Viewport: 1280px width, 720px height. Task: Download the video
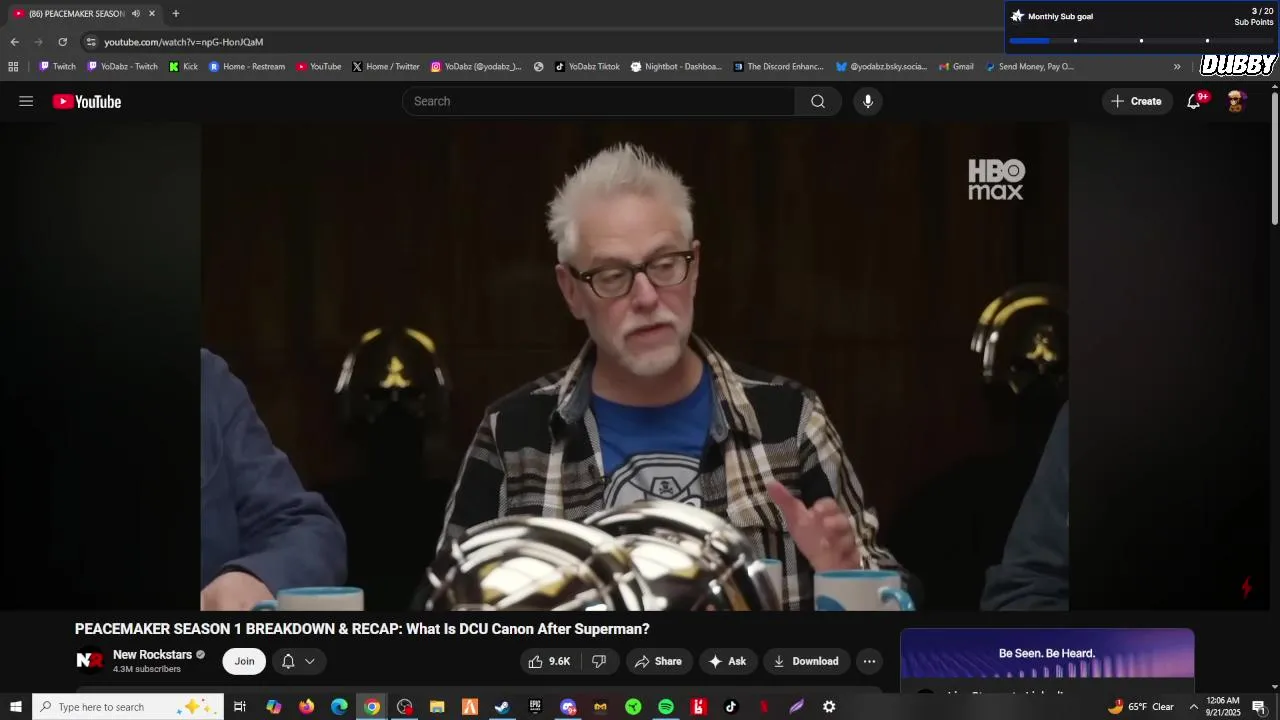(x=806, y=661)
